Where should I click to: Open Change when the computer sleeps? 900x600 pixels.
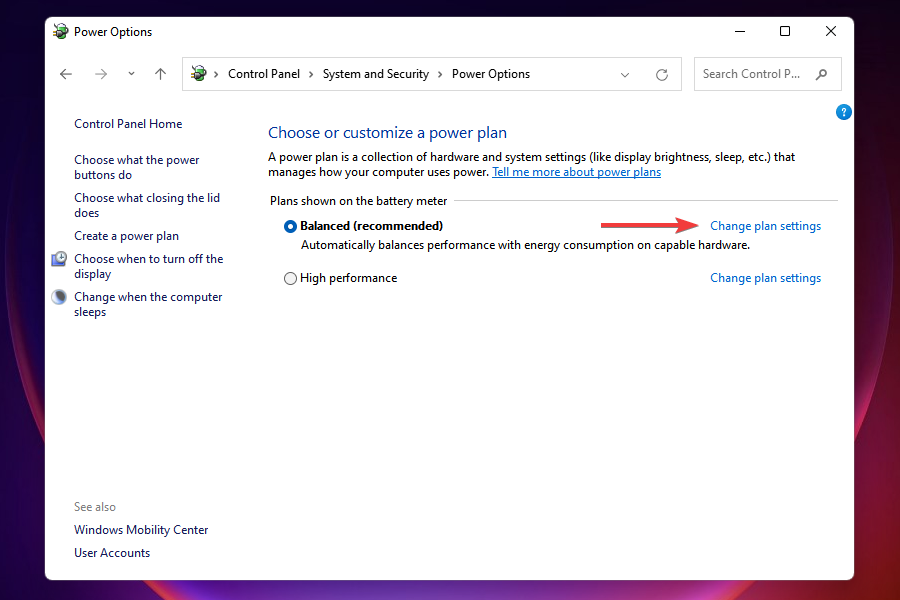[148, 304]
